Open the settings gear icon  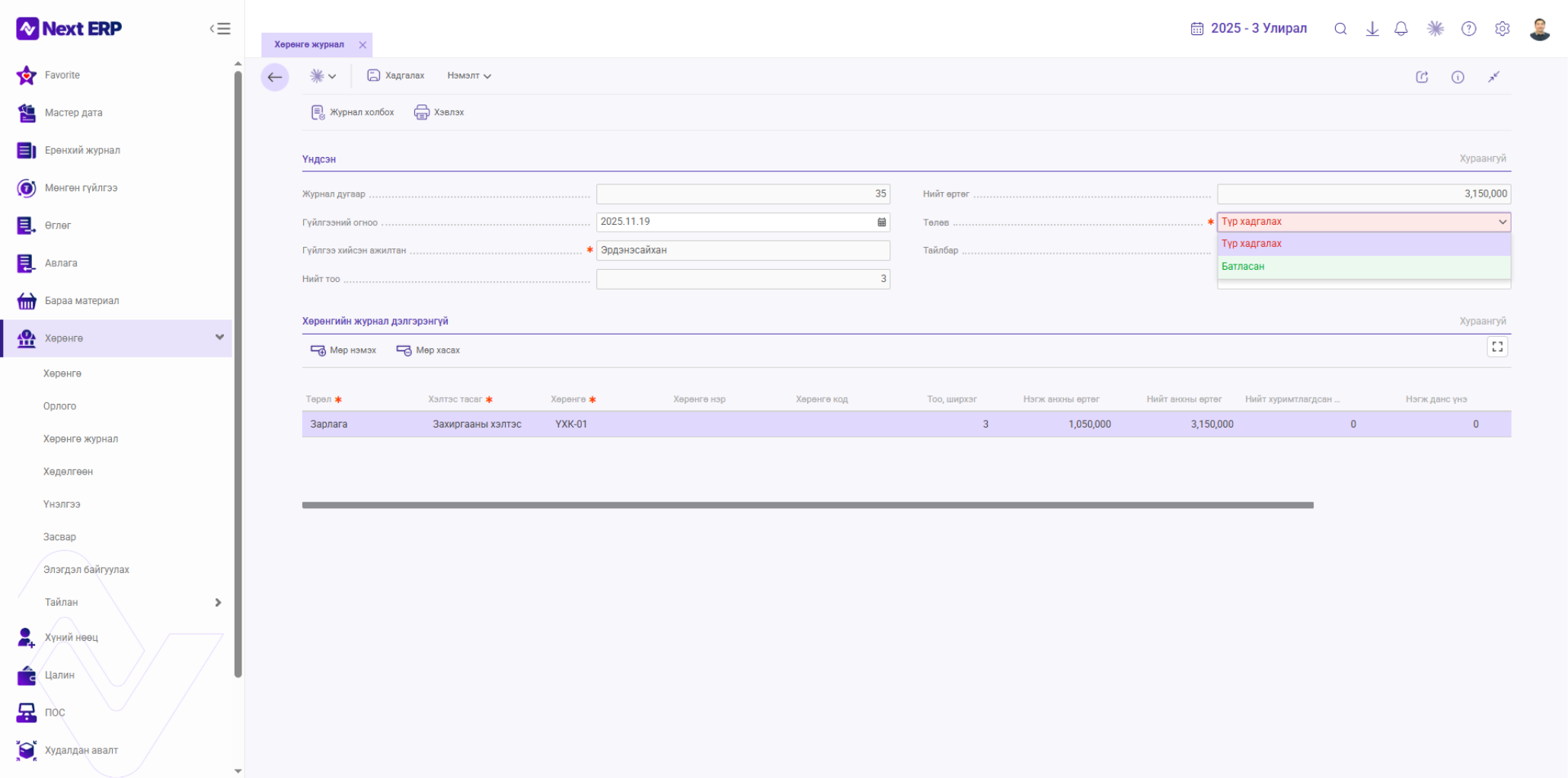pyautogui.click(x=1503, y=29)
